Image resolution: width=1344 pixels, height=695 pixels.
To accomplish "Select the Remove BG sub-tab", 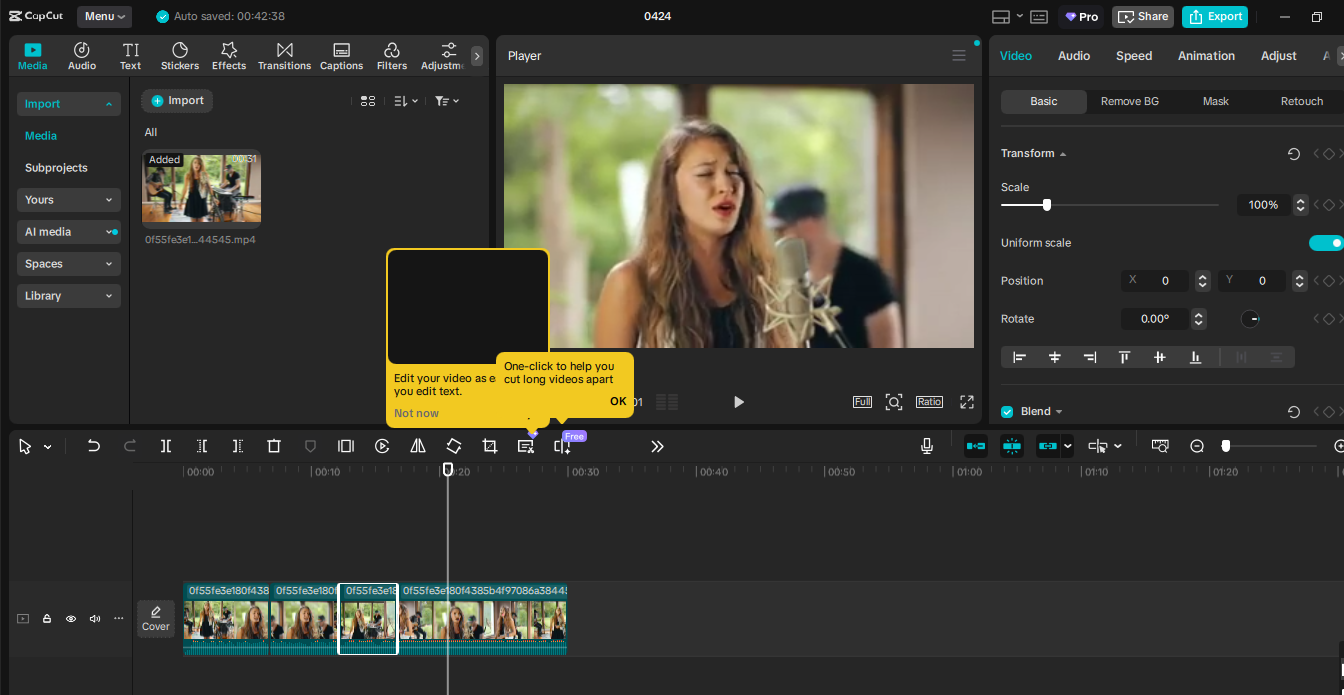I will point(1130,101).
